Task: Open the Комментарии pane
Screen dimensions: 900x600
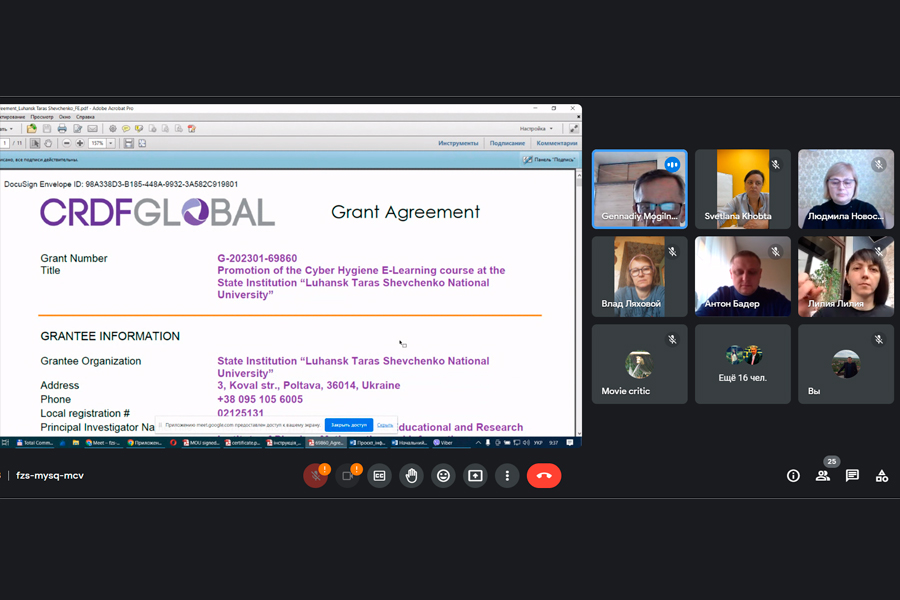Action: click(557, 143)
